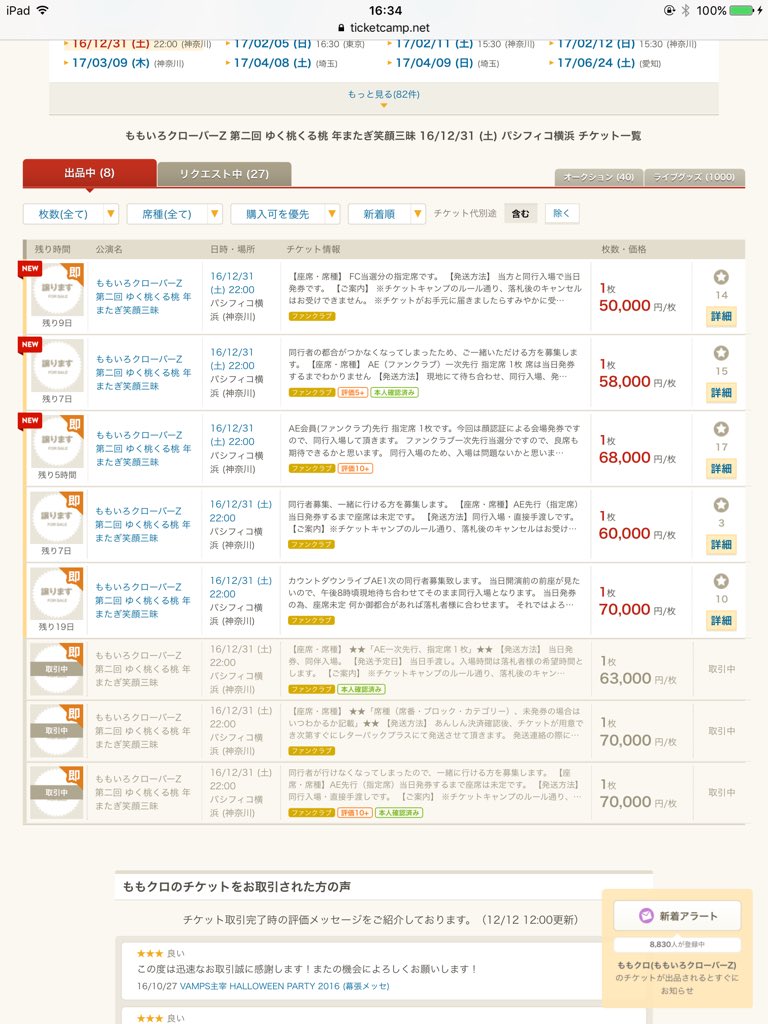Favorite the 68,000 yen ticket star icon
This screenshot has height=1024, width=768.
[721, 429]
